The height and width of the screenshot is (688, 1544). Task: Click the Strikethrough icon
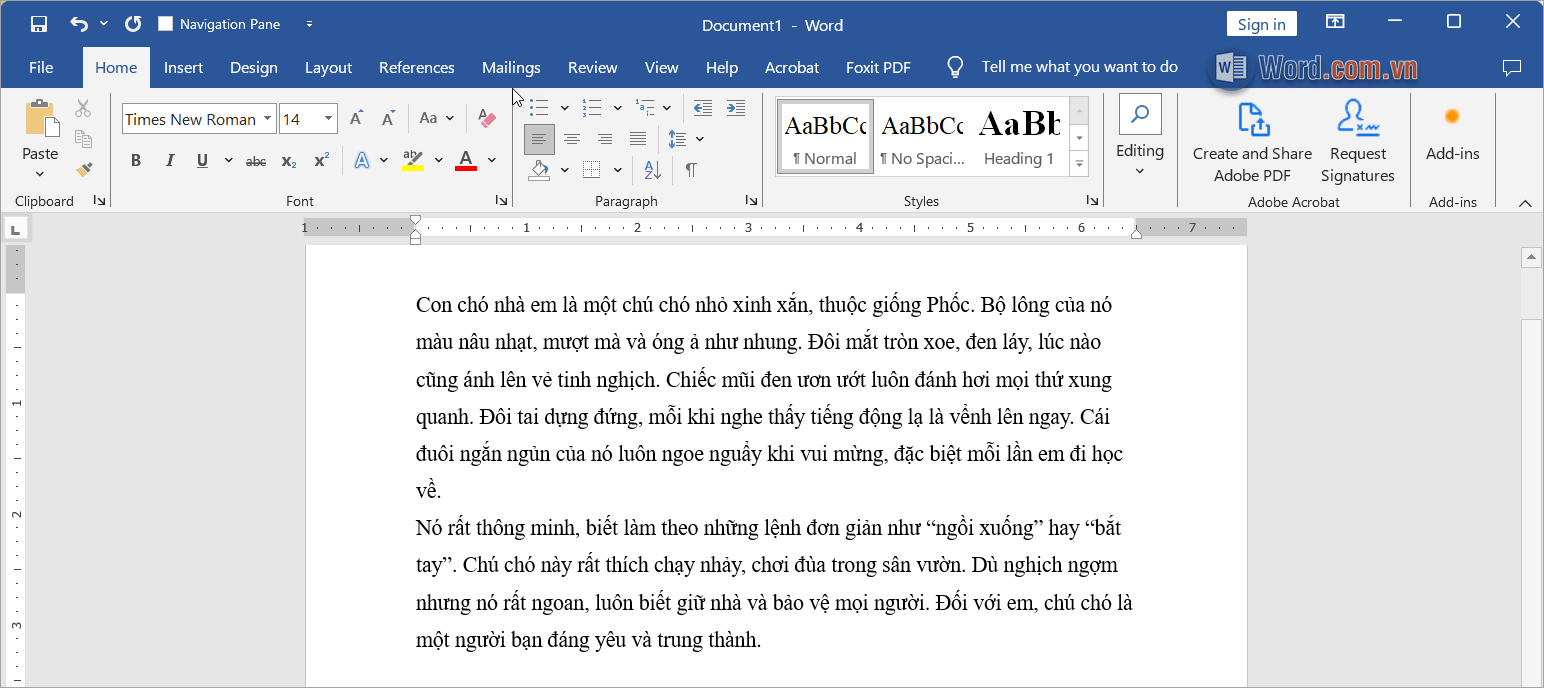255,160
